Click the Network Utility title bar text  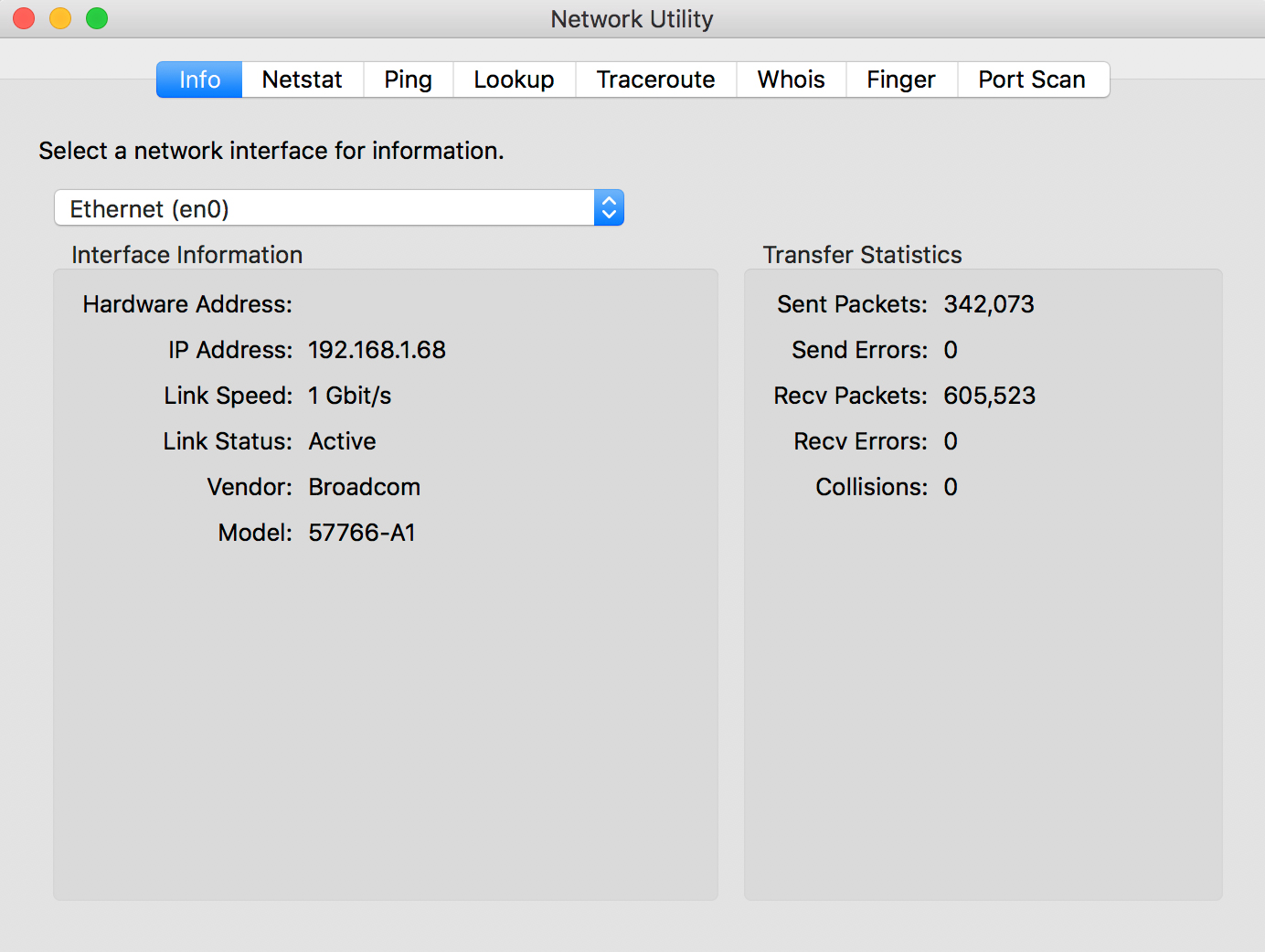pyautogui.click(x=632, y=19)
